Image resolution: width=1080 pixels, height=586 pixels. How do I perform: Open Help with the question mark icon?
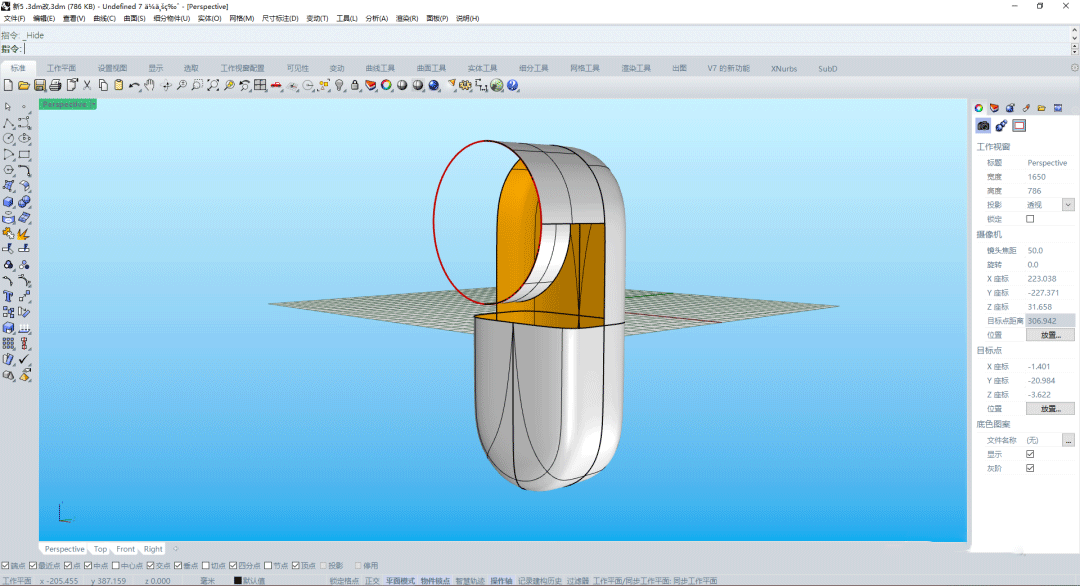click(512, 86)
